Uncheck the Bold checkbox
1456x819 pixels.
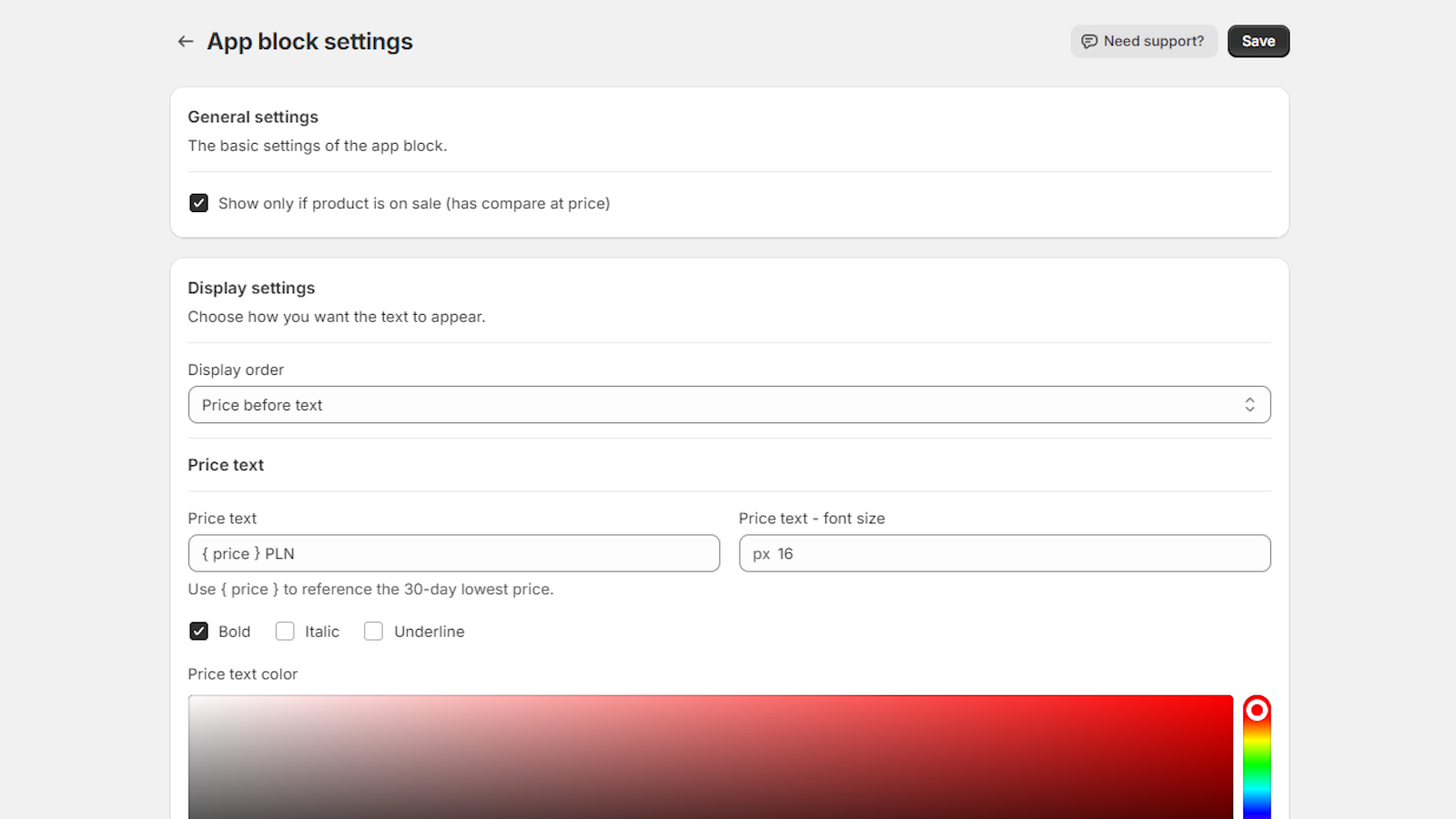click(x=198, y=632)
